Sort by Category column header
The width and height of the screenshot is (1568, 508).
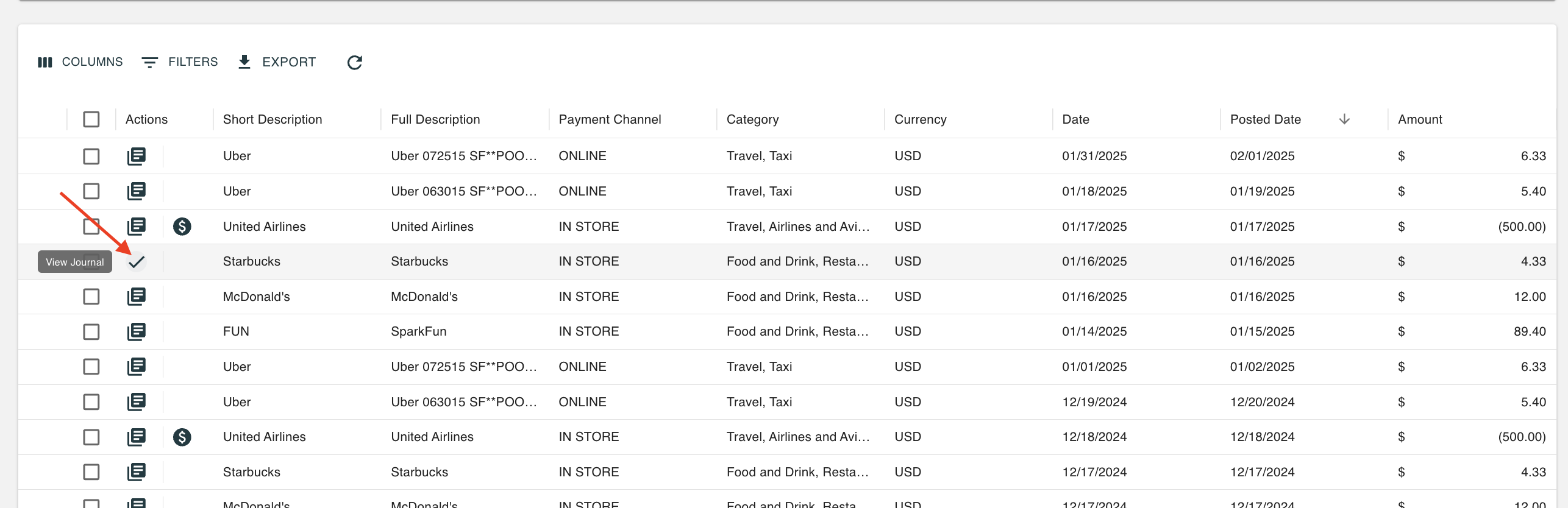point(752,119)
